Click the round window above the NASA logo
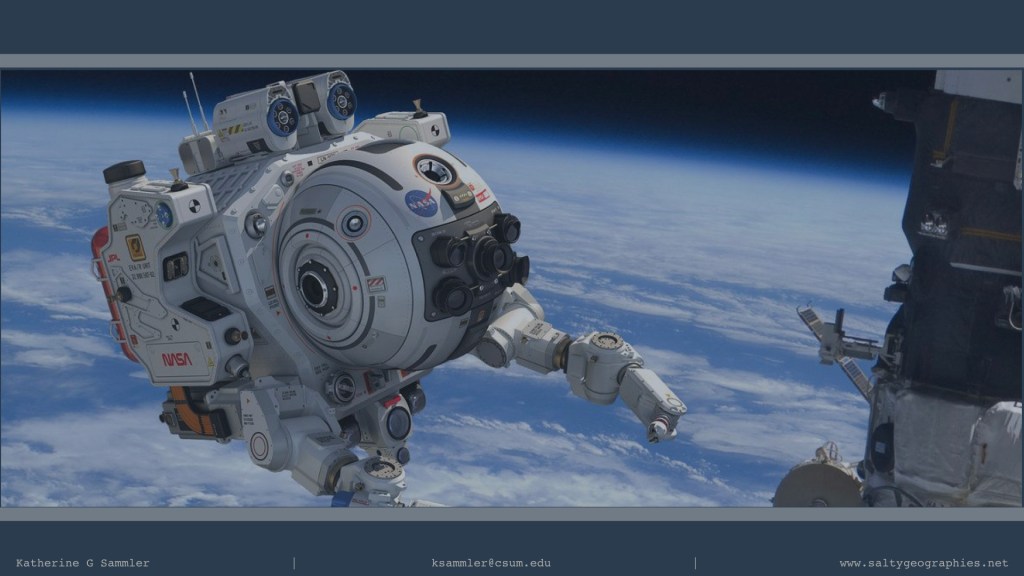Screen dimensions: 1024x576 pyautogui.click(x=435, y=171)
